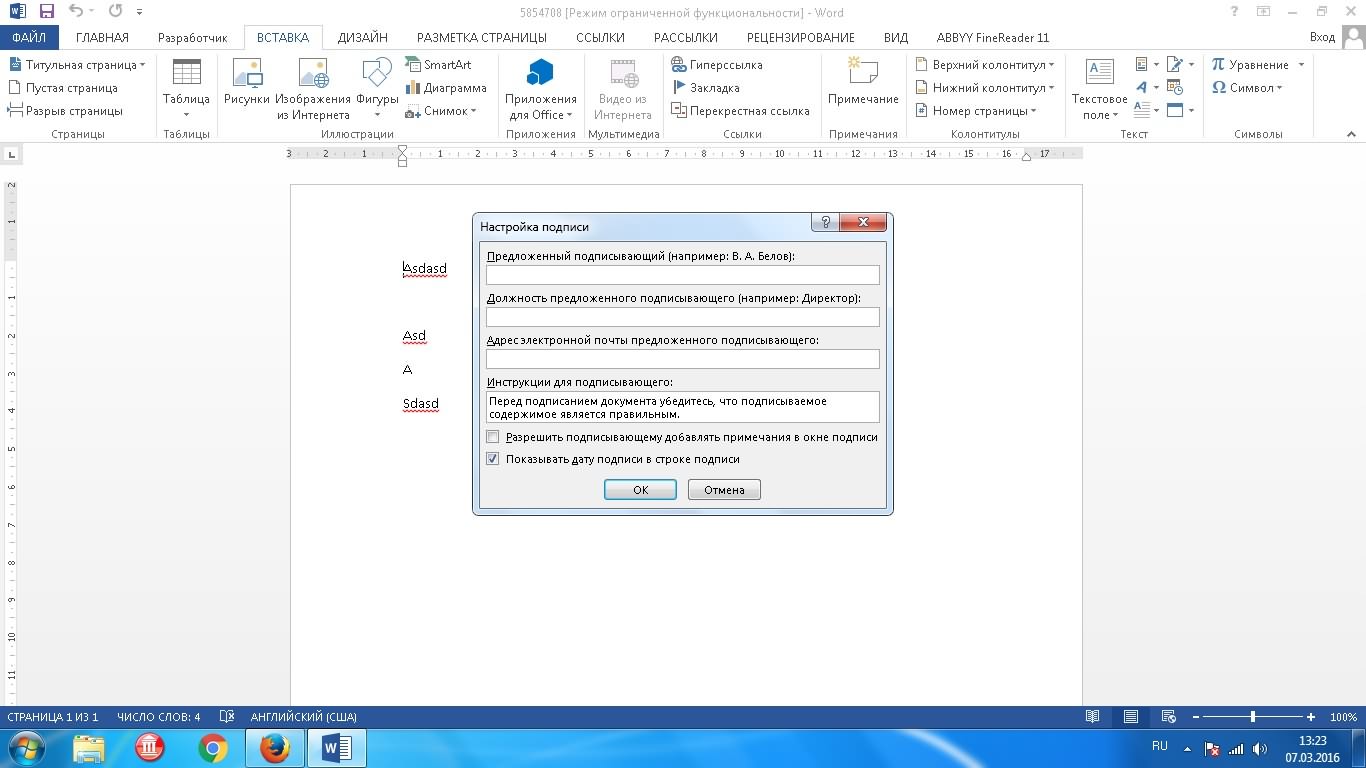Screen dimensions: 1366x768
Task: Insert a Перекрестная ссылка
Action: point(741,110)
